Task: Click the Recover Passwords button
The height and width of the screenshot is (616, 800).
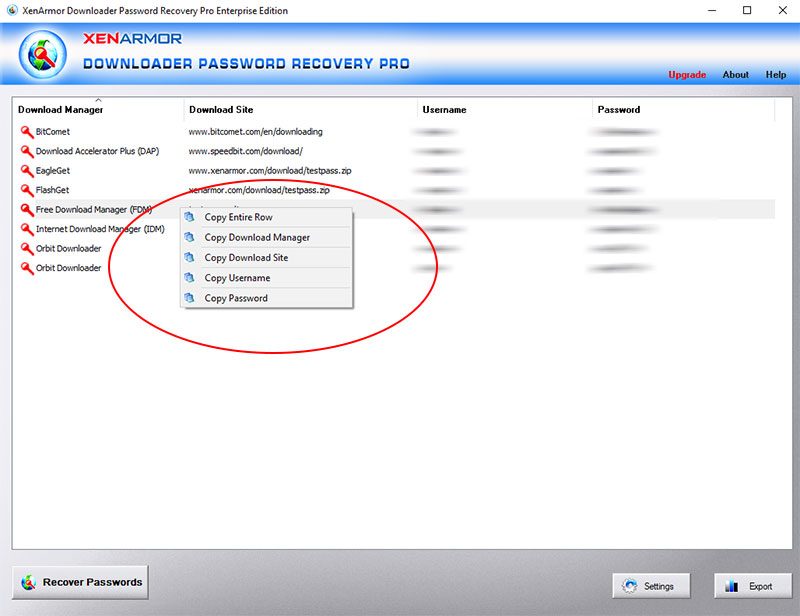Action: click(80, 582)
